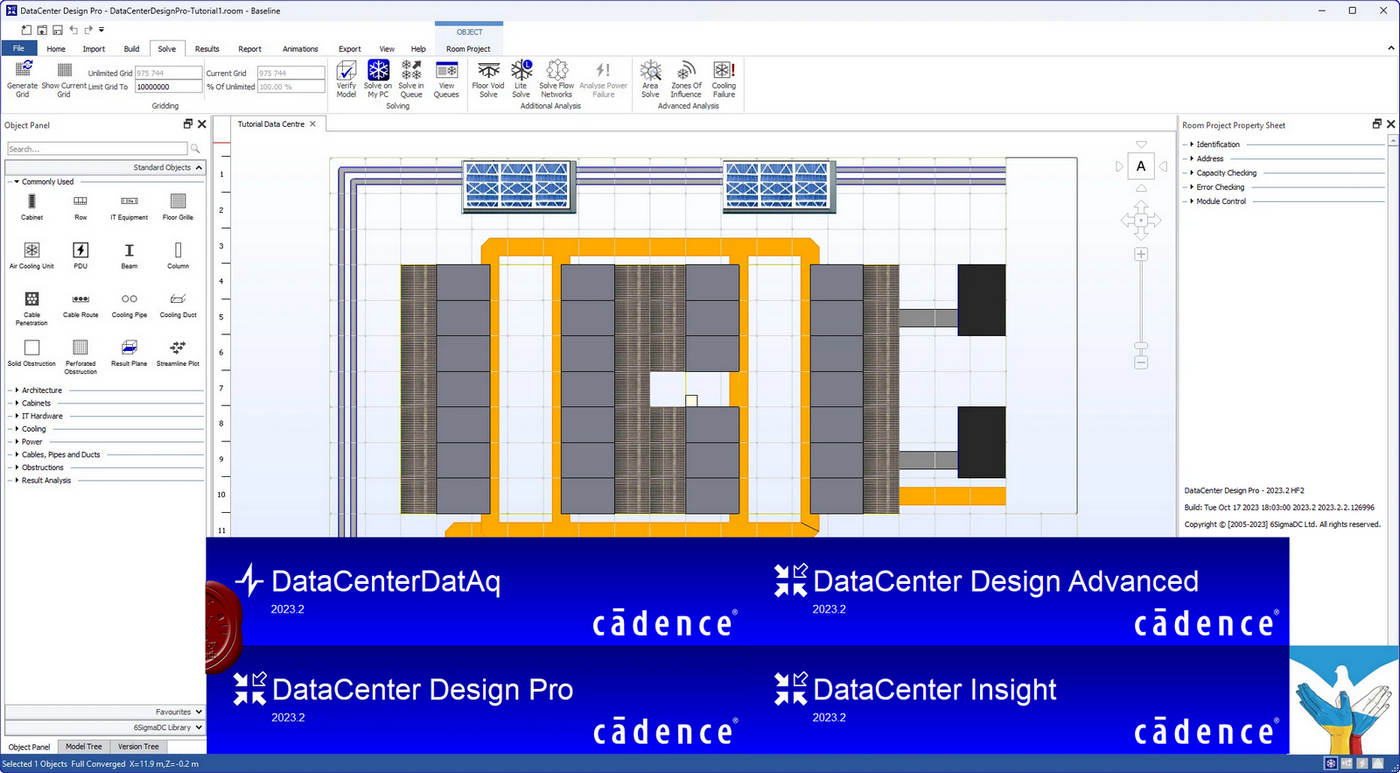Click the view zoom slider handle

[x=1141, y=347]
